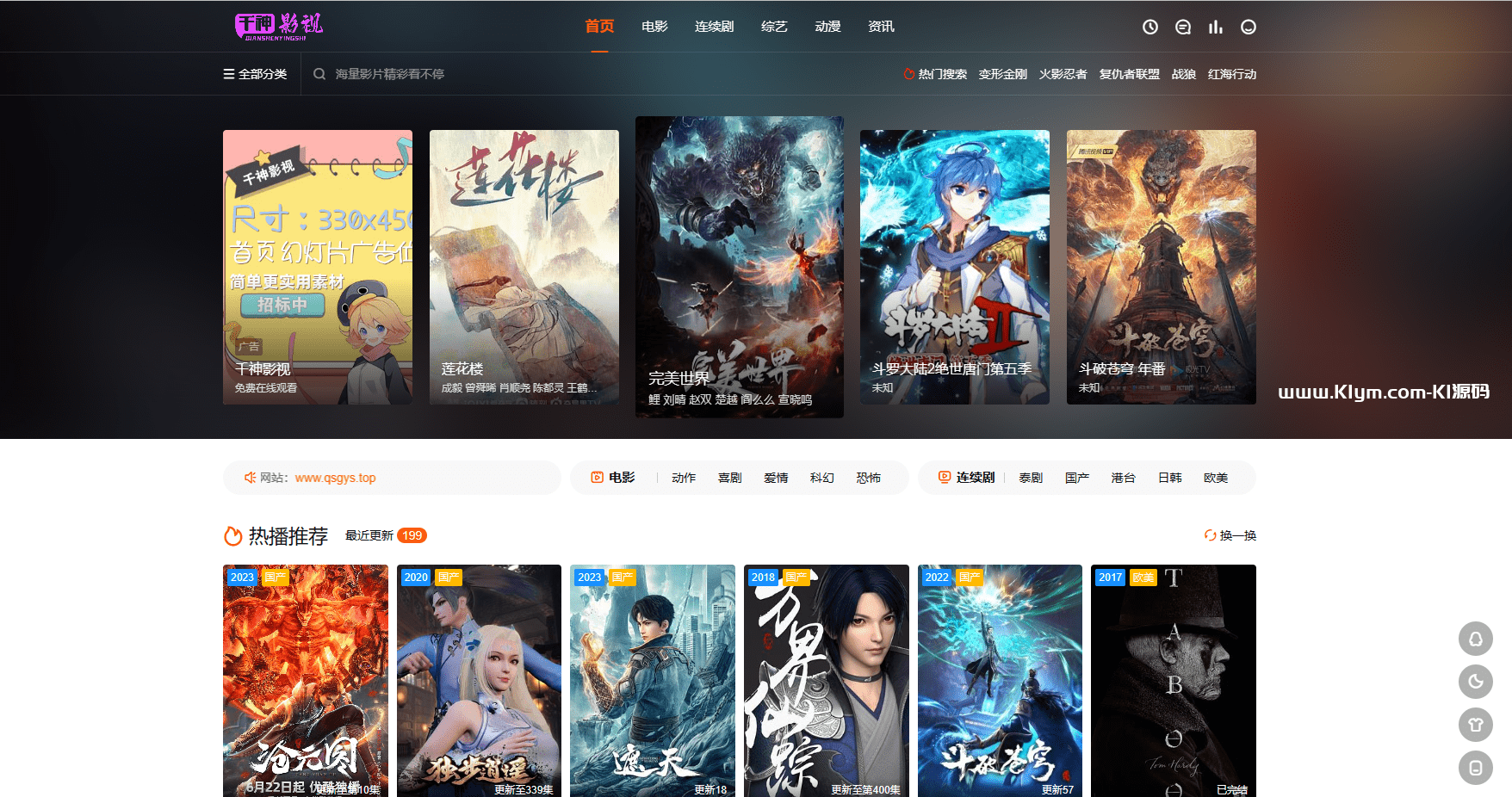
Task: Open the skin theme shirt button
Action: pyautogui.click(x=1475, y=725)
